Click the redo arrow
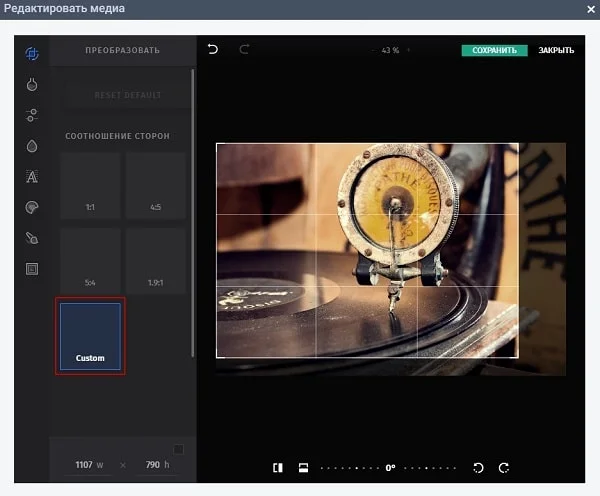The height and width of the screenshot is (496, 600). coord(244,49)
